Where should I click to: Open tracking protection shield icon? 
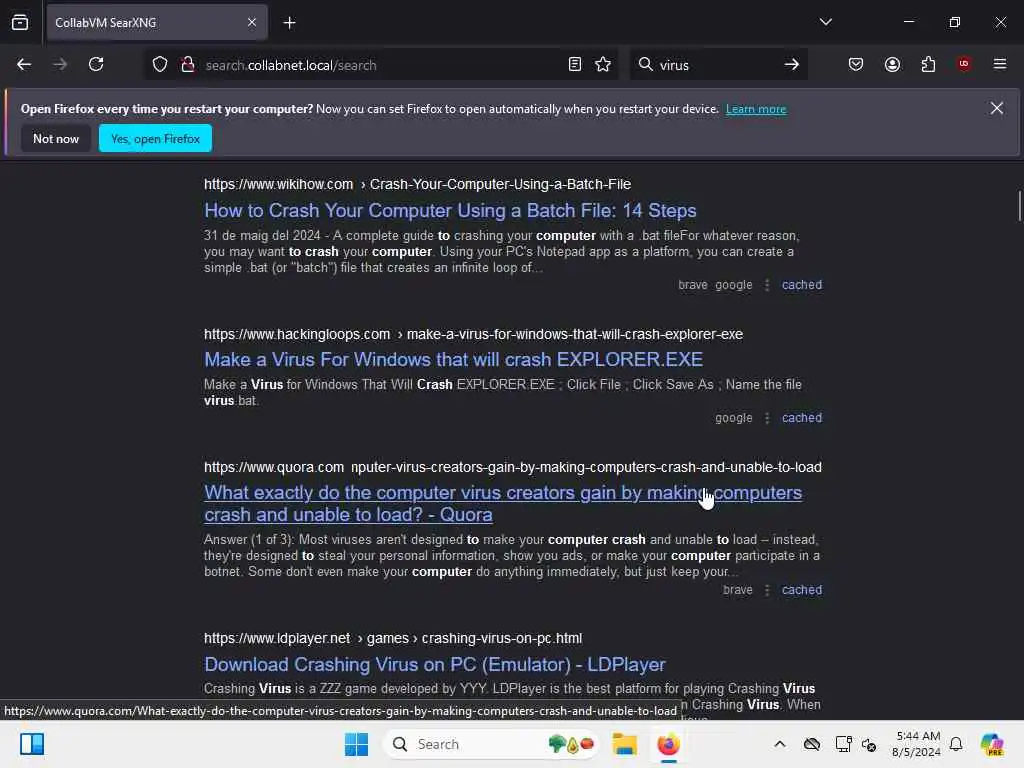160,65
